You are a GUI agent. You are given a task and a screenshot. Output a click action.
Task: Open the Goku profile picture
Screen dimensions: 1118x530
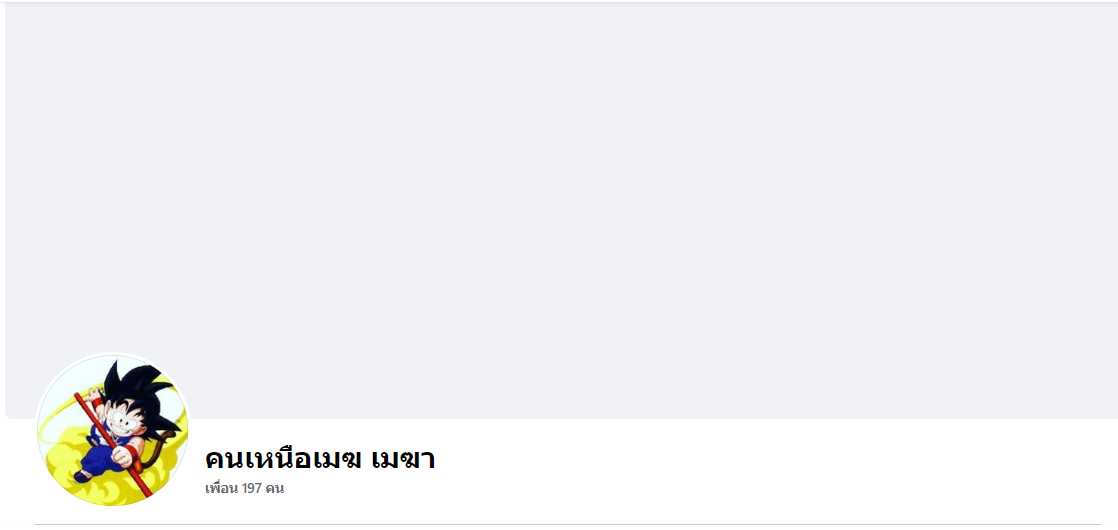pos(113,430)
